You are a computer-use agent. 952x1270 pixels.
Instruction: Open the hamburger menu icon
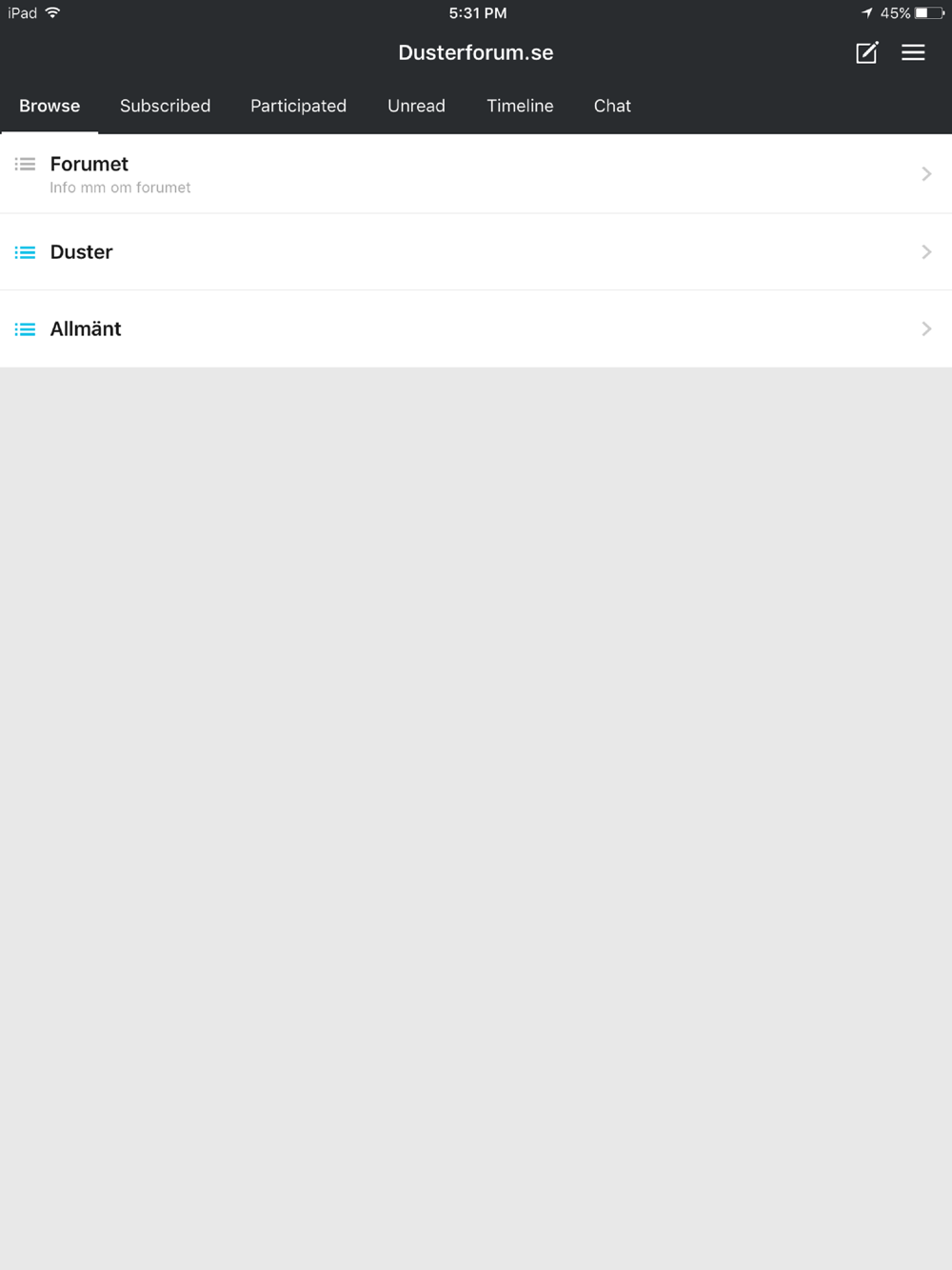point(913,52)
